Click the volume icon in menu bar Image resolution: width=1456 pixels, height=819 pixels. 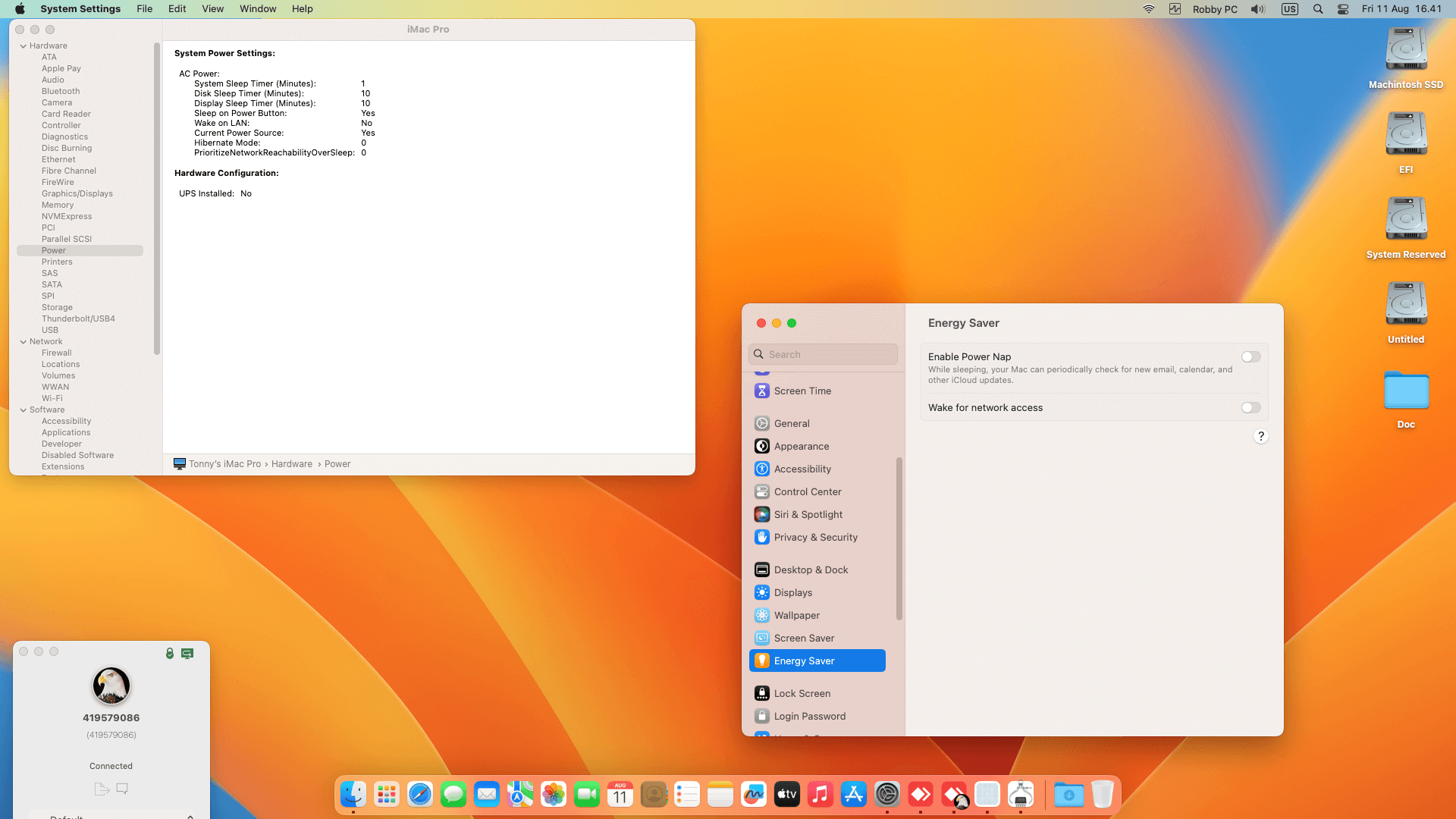(1258, 9)
